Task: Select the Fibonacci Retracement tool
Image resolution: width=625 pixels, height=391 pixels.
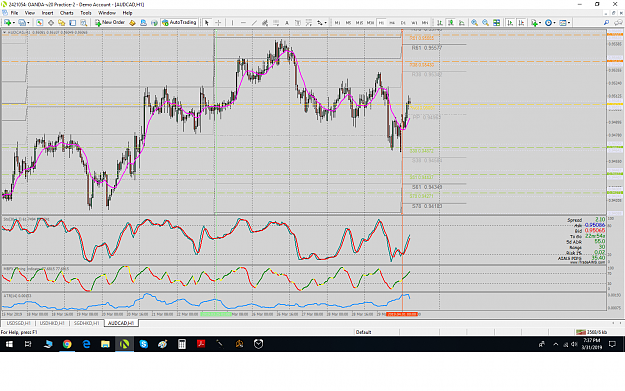Action: 276,23
